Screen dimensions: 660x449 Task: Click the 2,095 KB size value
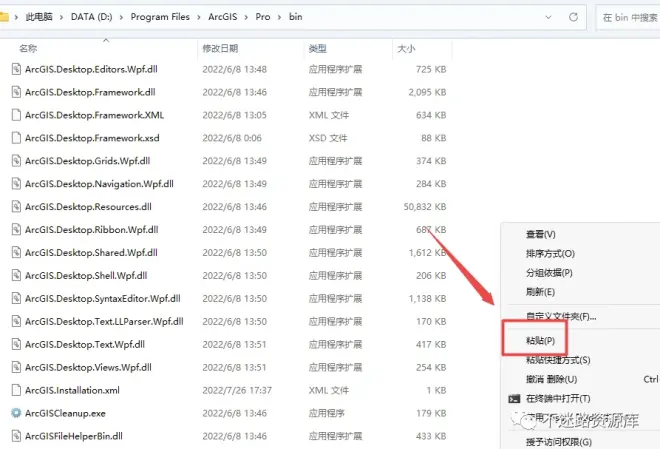427,92
